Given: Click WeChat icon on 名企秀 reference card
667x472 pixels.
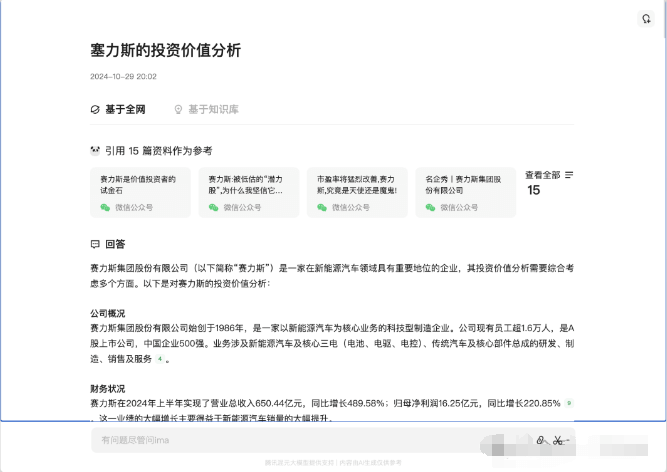Looking at the screenshot, I should [x=430, y=208].
